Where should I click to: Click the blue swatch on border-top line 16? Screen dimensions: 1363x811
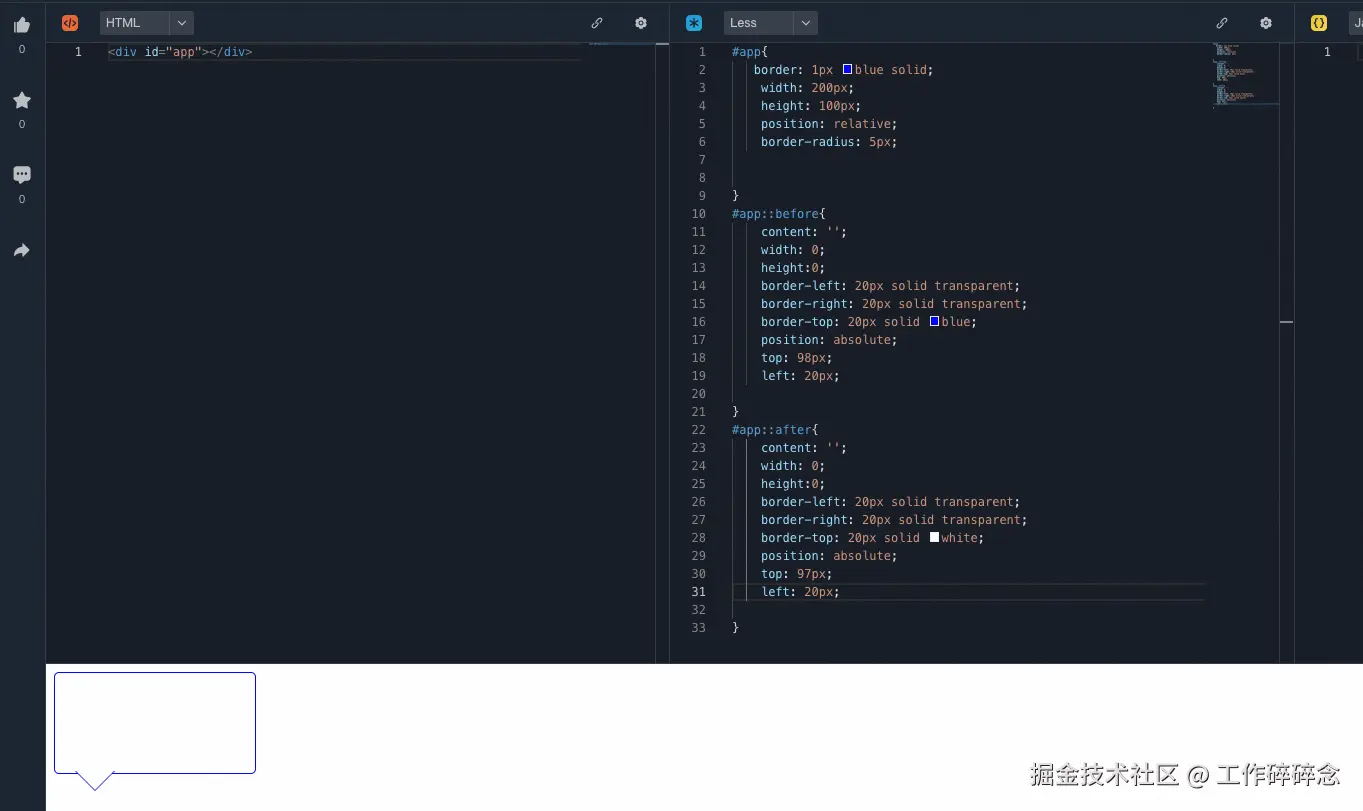934,321
